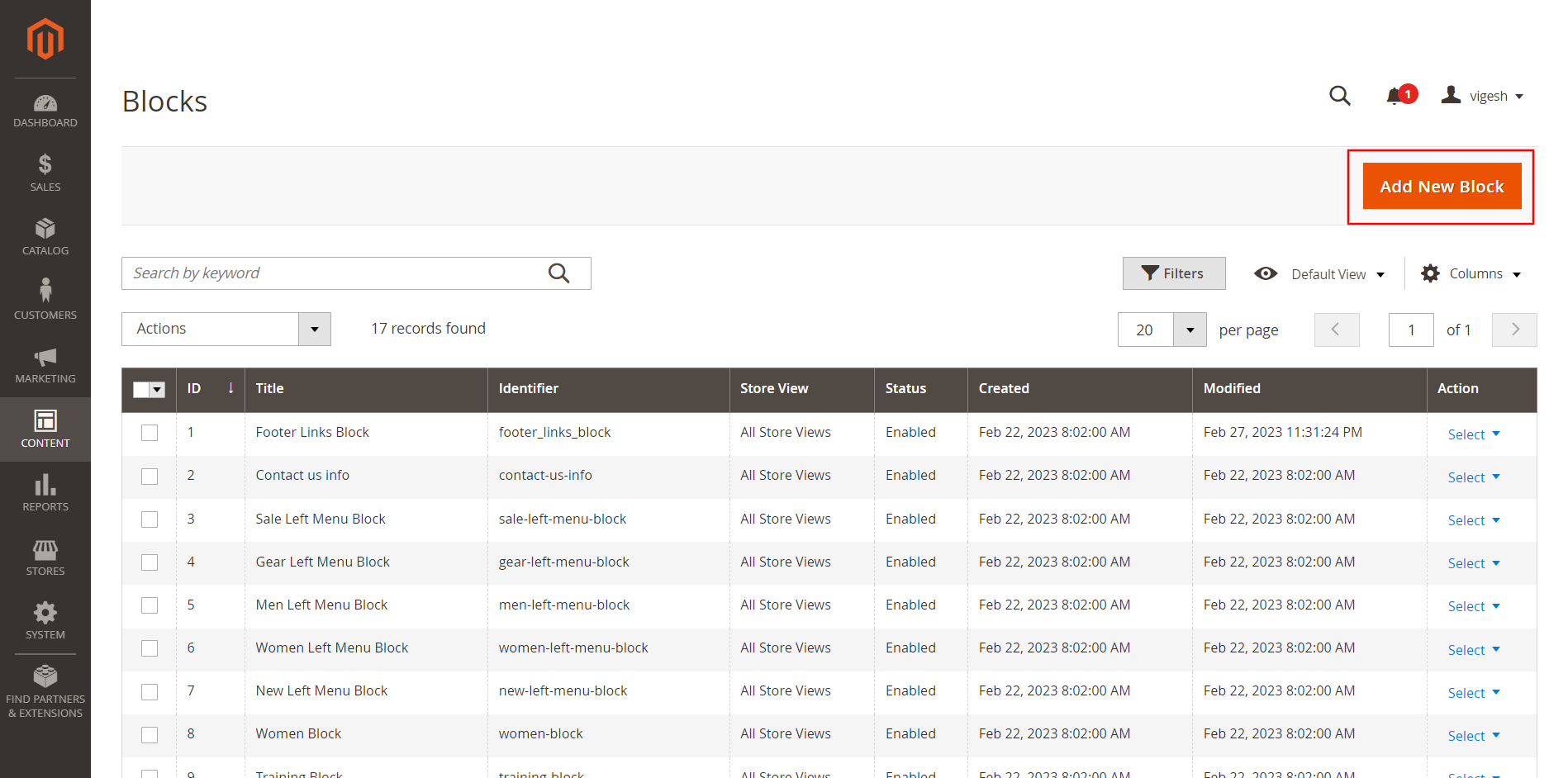This screenshot has height=778, width=1568.
Task: Sort by Modified column header
Action: [x=1309, y=389]
